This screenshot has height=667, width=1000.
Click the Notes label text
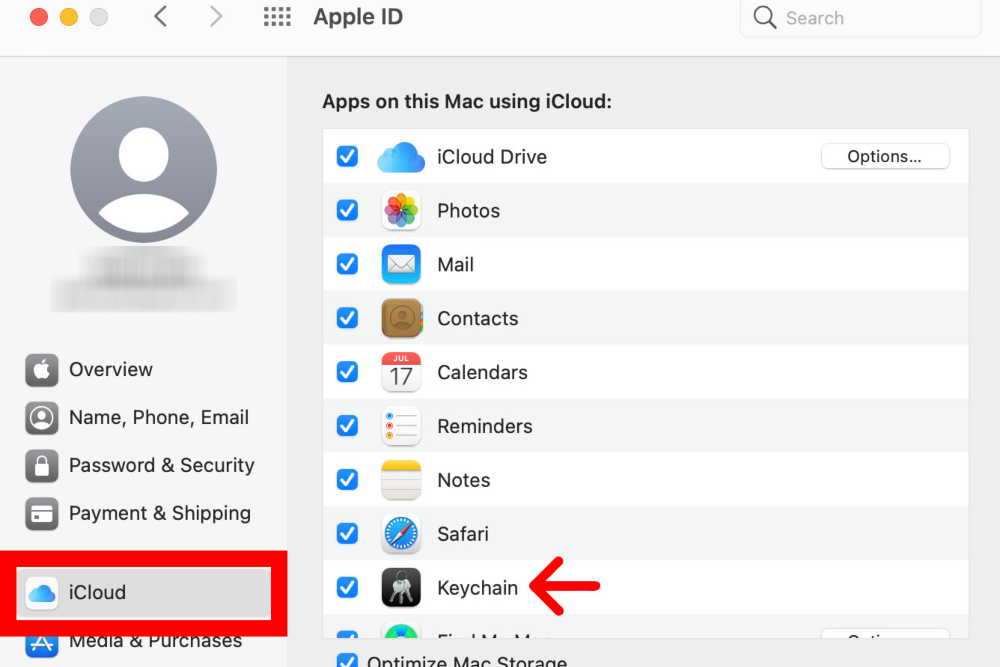[464, 480]
